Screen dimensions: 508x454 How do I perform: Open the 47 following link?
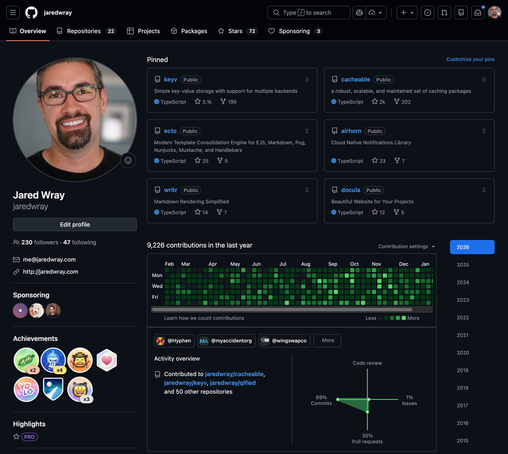(79, 242)
